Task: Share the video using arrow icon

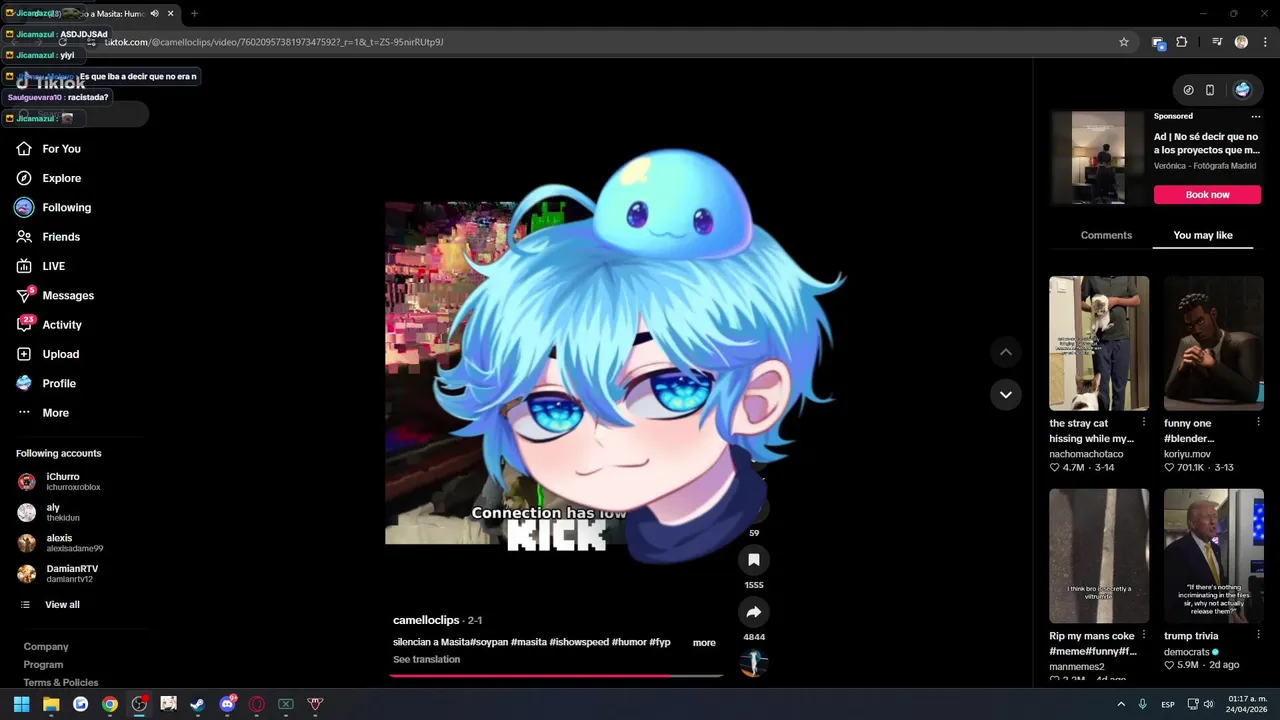Action: (754, 612)
